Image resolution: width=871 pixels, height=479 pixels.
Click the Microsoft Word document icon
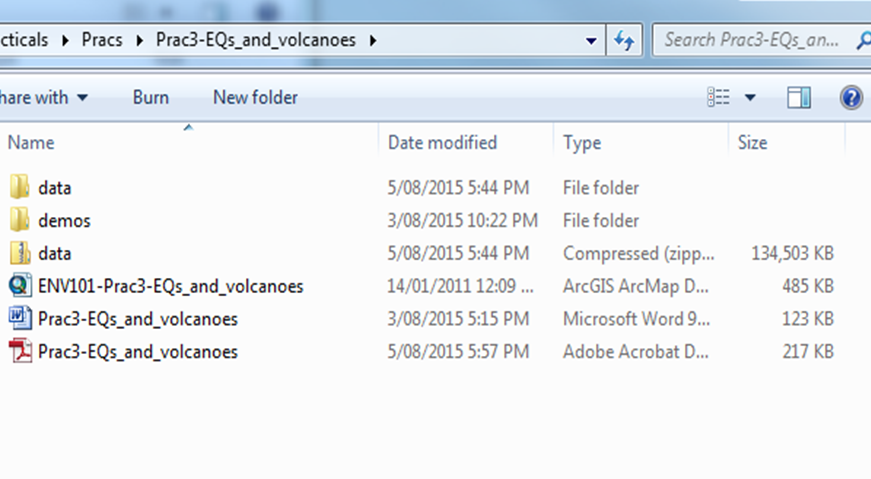(x=20, y=319)
